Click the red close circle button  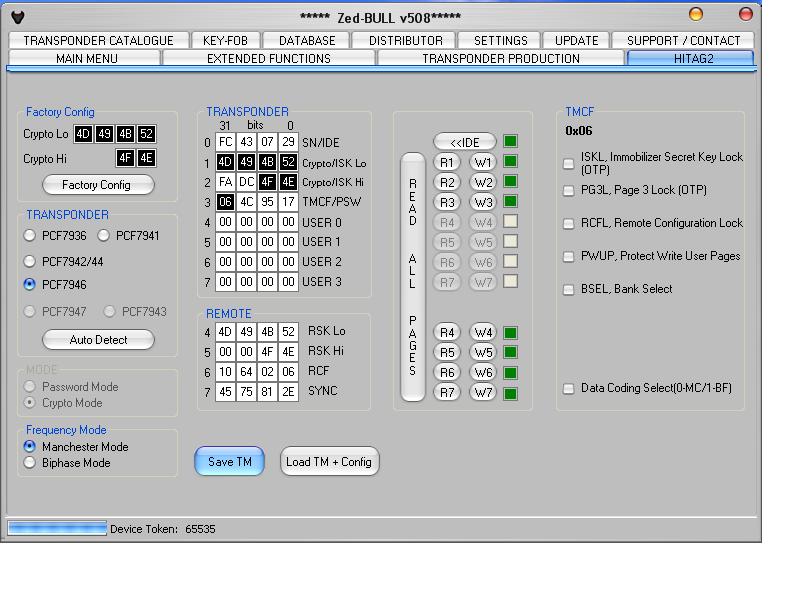point(746,14)
